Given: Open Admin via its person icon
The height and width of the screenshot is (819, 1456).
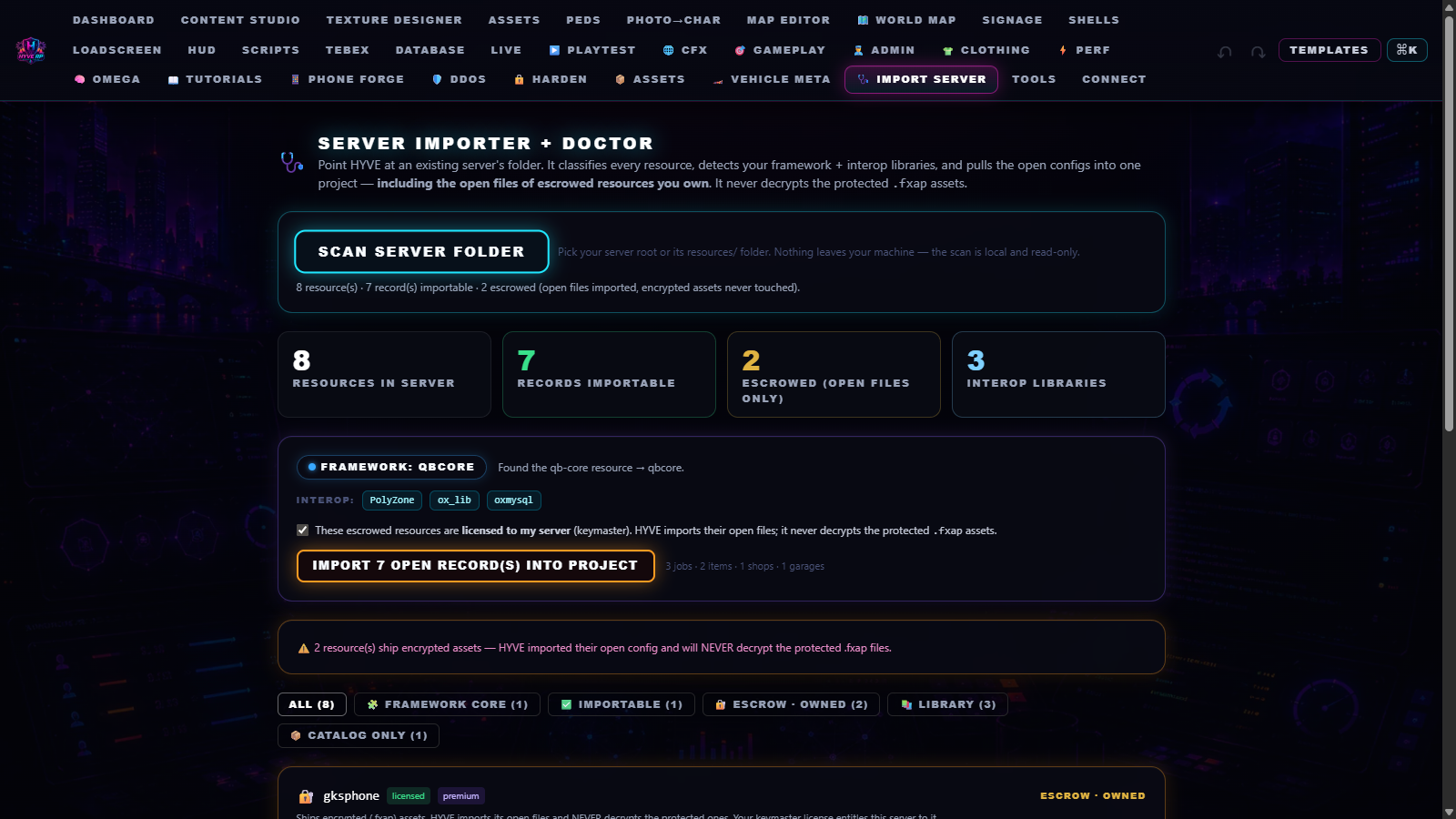Looking at the screenshot, I should coord(858,50).
